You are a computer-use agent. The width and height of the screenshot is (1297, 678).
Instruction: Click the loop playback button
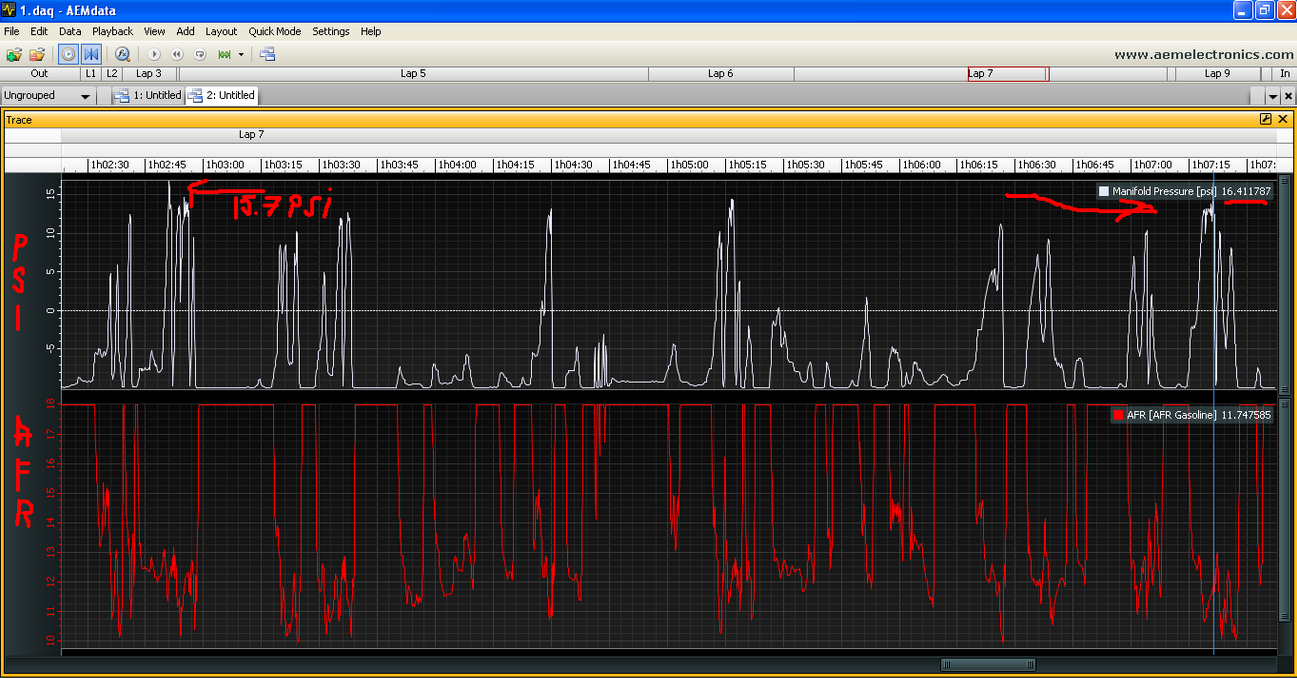[x=200, y=54]
